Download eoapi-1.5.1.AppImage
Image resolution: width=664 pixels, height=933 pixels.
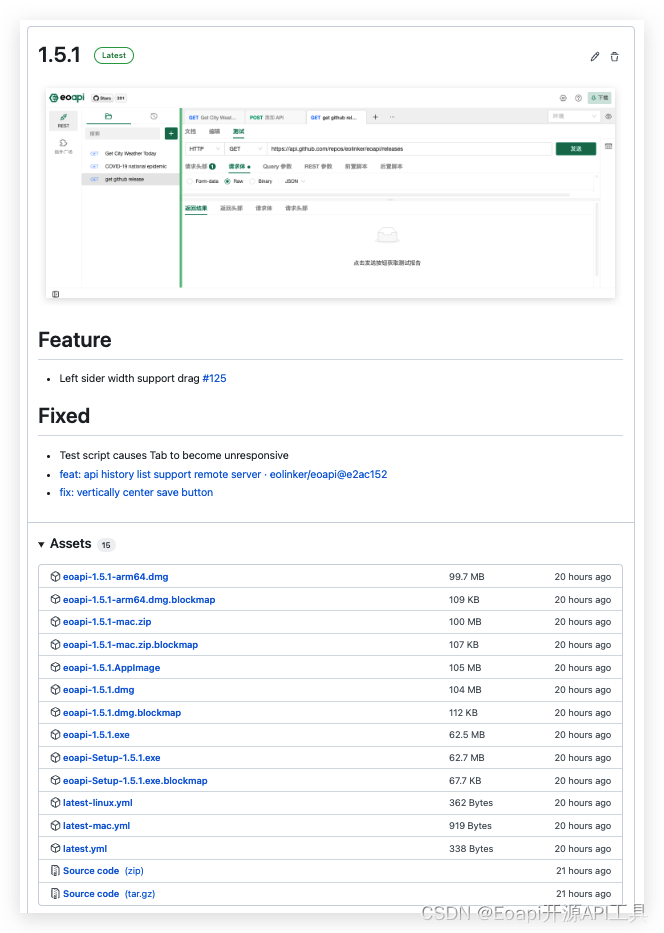pos(111,668)
